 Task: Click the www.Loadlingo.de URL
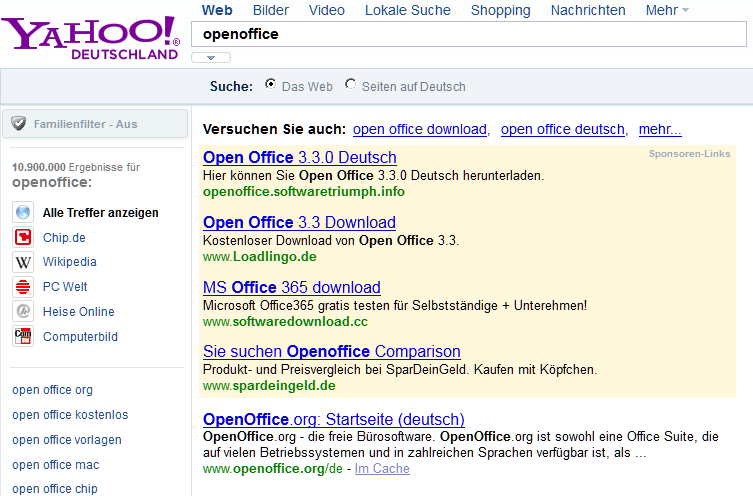pyautogui.click(x=260, y=256)
